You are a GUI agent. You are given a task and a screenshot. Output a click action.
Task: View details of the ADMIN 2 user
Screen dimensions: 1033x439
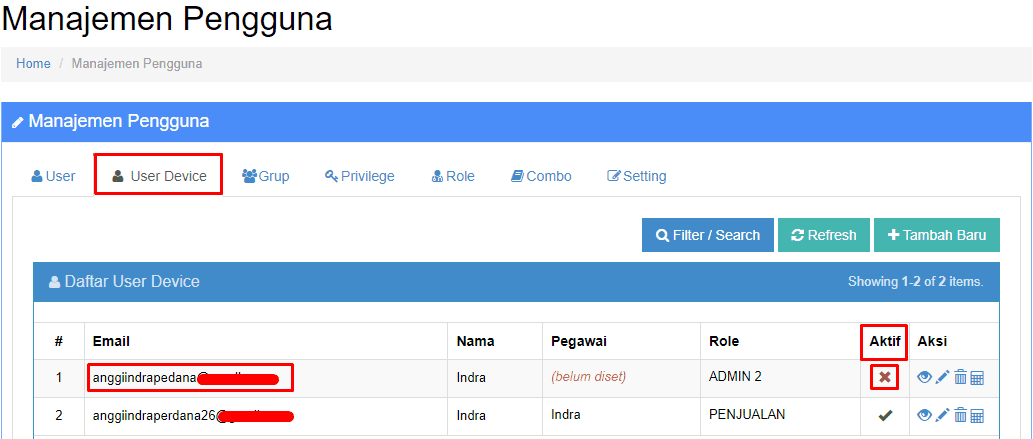[925, 377]
